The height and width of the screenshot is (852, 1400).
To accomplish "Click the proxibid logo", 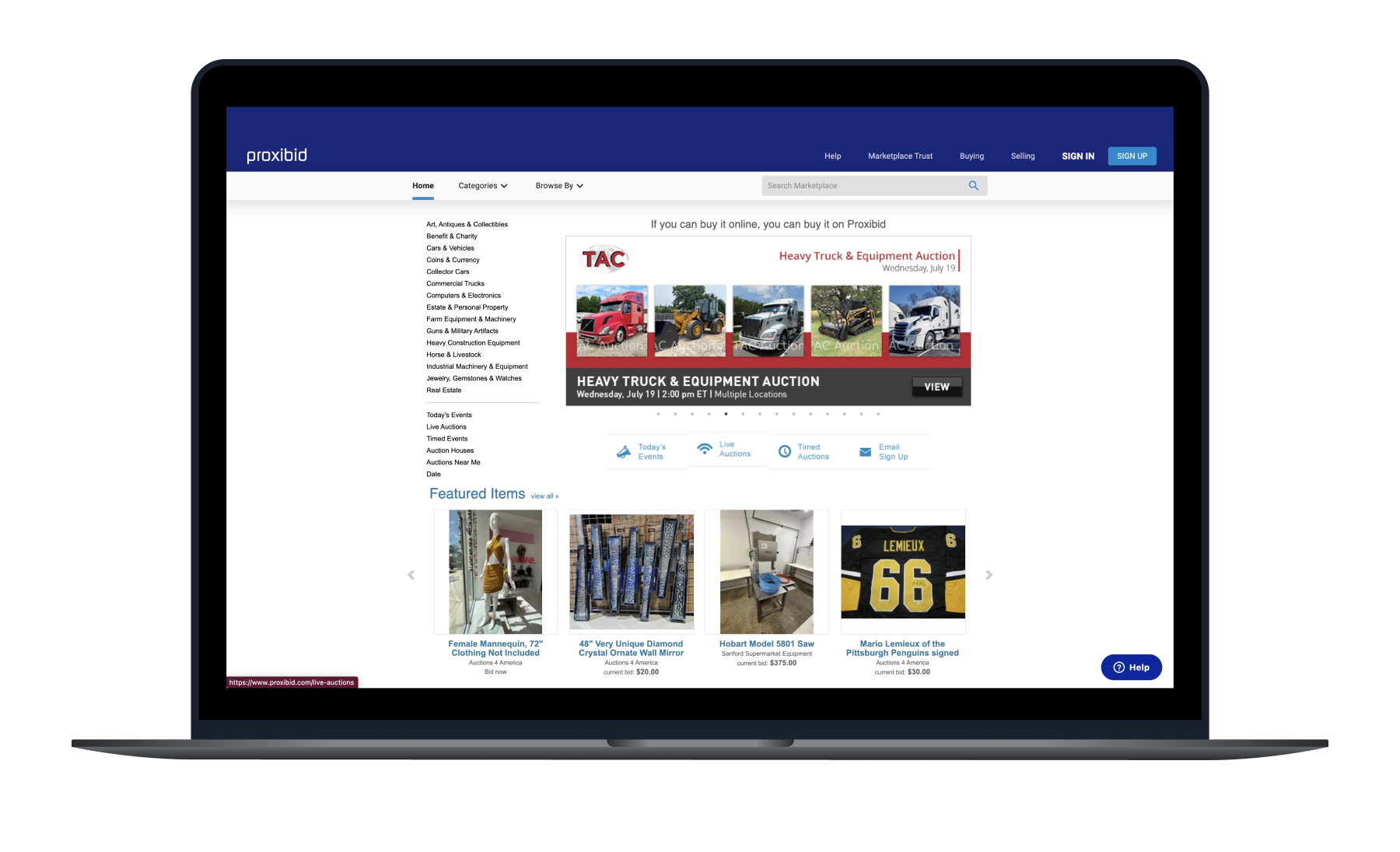I will point(277,155).
